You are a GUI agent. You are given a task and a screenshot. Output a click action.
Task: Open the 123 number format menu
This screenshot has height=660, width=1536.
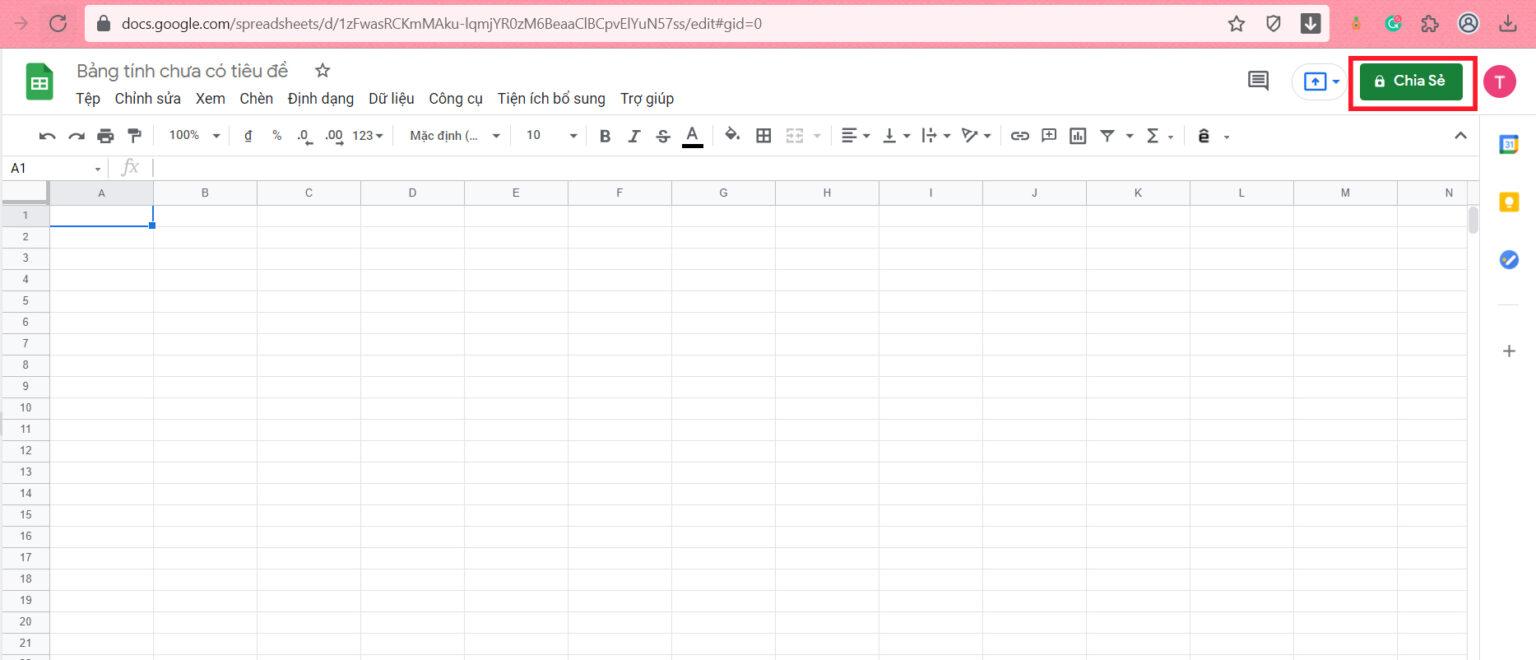[368, 135]
